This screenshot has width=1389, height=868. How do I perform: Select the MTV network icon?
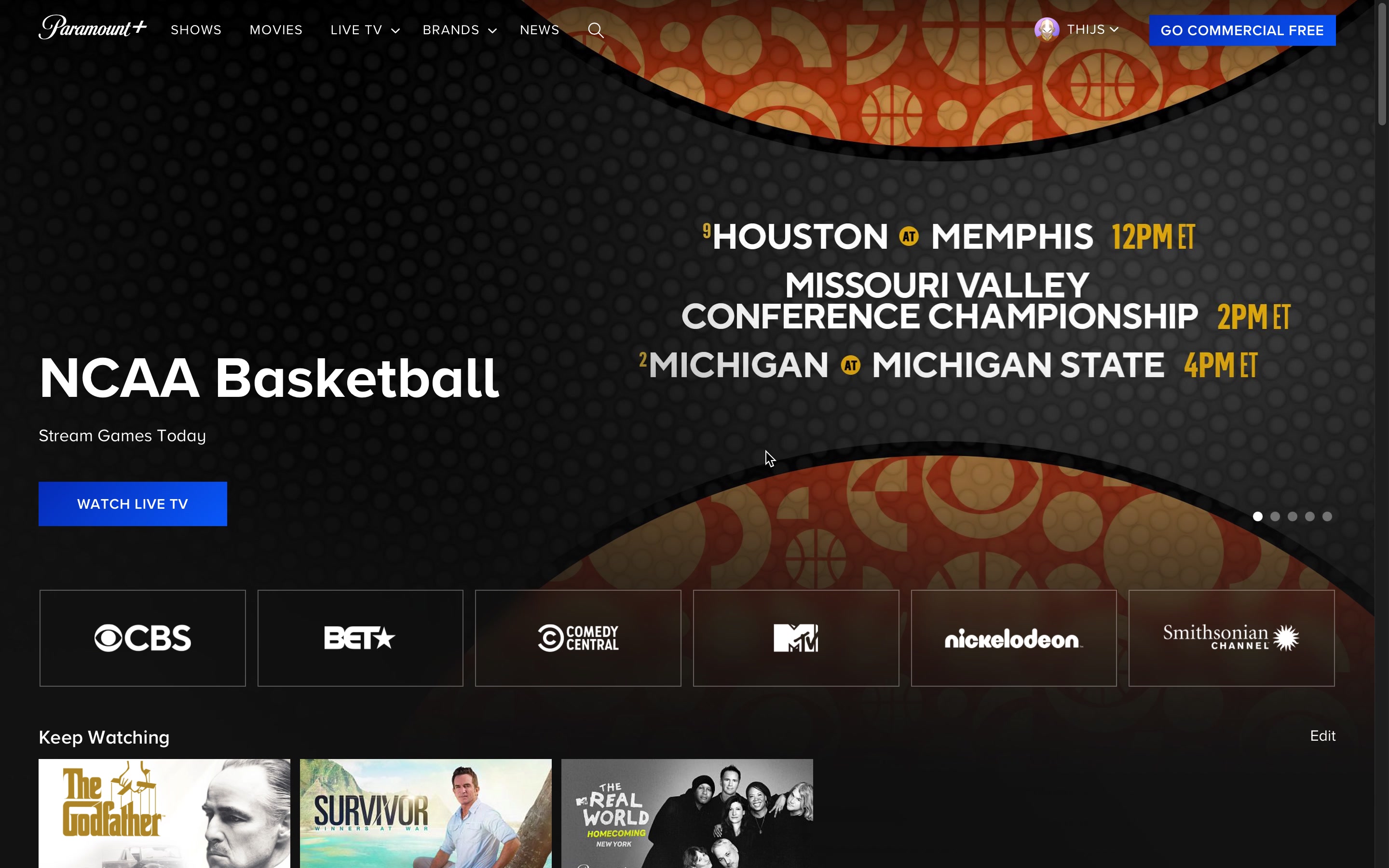795,637
